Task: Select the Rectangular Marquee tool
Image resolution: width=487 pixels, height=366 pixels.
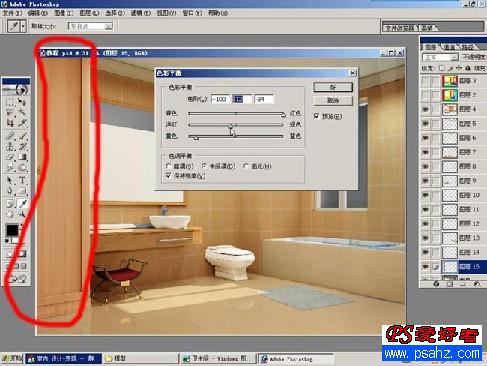Action: (x=10, y=102)
